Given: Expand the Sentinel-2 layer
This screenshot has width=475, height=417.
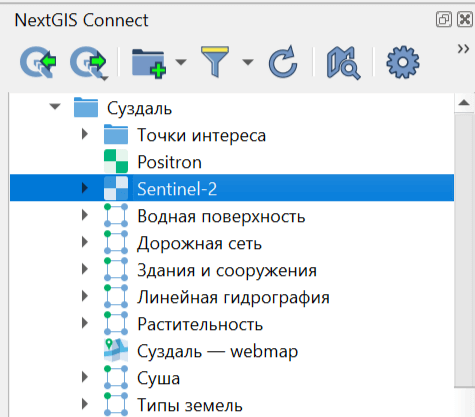Looking at the screenshot, I should click(85, 188).
